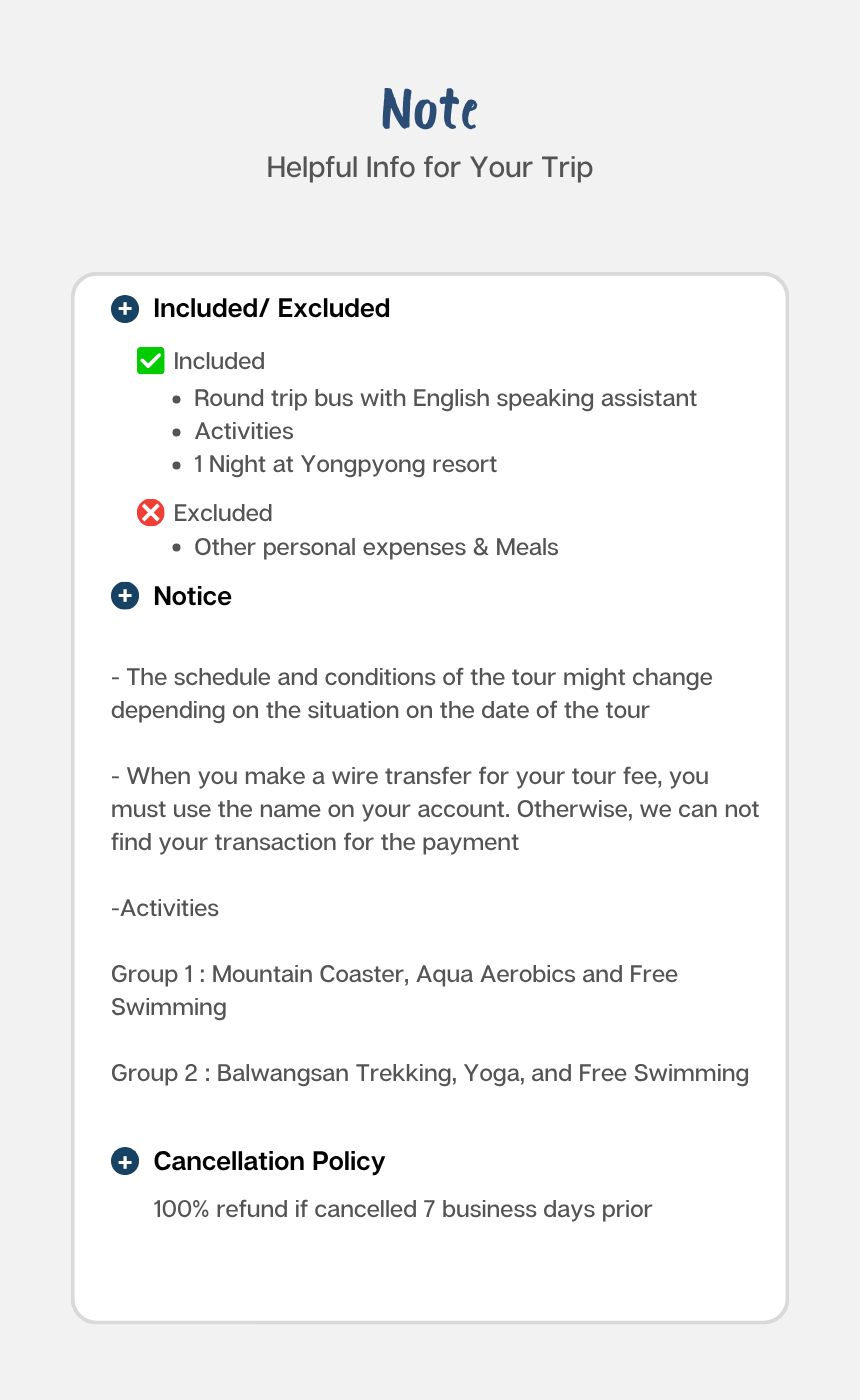Select the Cancellation Policy section heading
This screenshot has height=1400, width=860.
click(x=269, y=1162)
